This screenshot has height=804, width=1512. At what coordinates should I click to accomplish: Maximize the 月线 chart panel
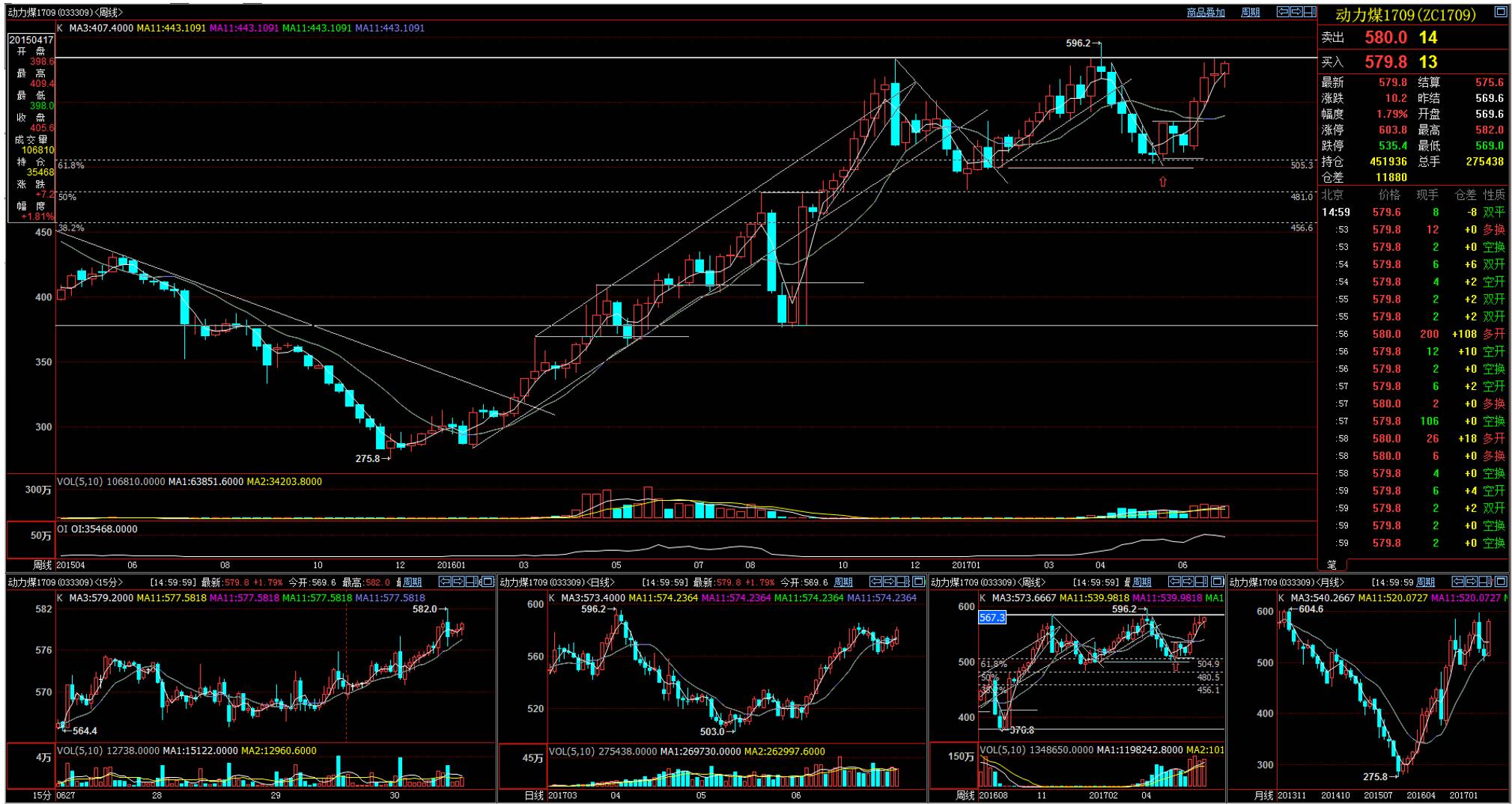click(x=1500, y=582)
